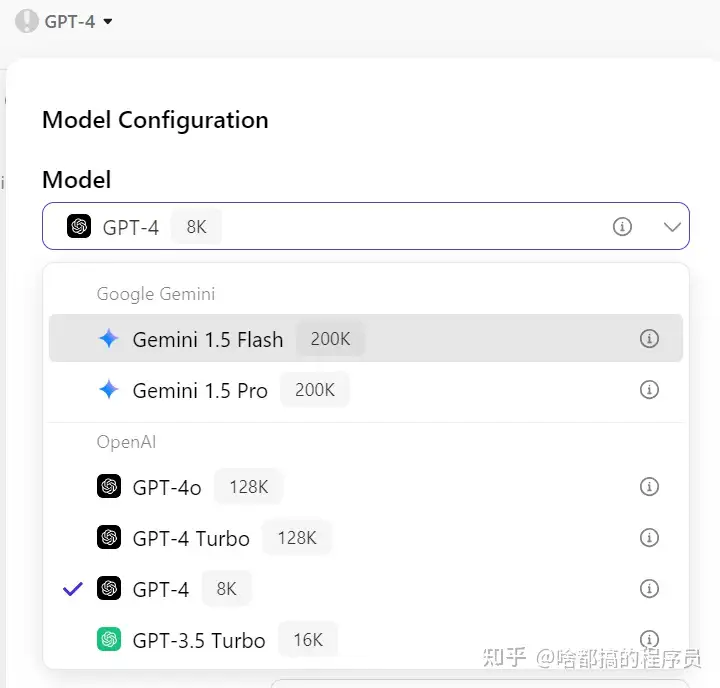Click the blue Gemini 1.5 Pro sparkle icon
720x688 pixels.
click(109, 390)
